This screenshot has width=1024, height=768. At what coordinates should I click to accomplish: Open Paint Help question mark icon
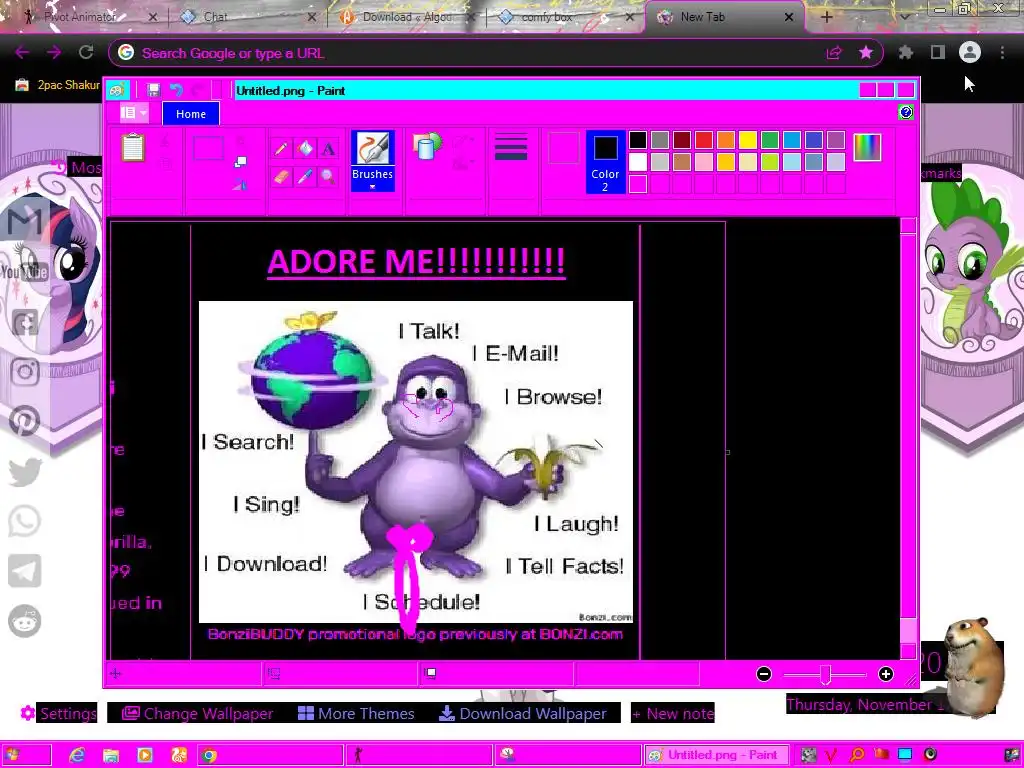click(906, 112)
